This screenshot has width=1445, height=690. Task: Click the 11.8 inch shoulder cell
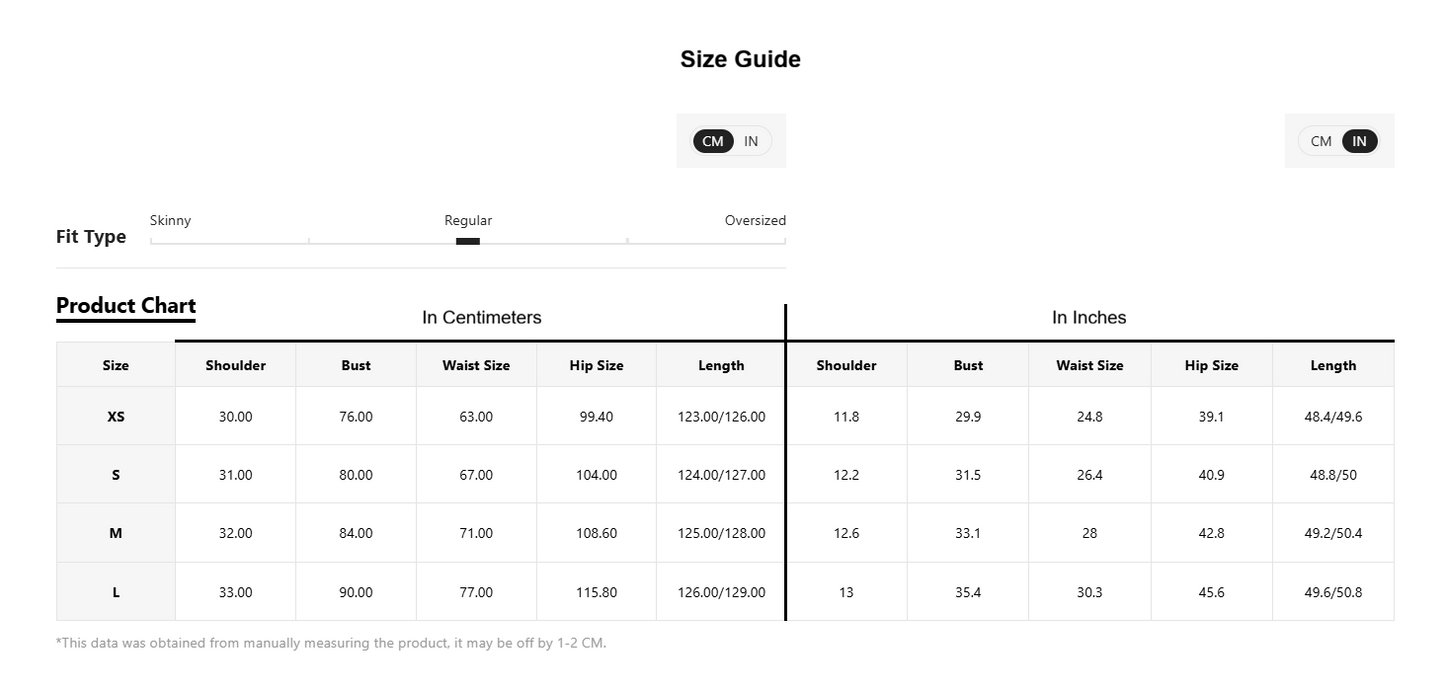coord(846,416)
